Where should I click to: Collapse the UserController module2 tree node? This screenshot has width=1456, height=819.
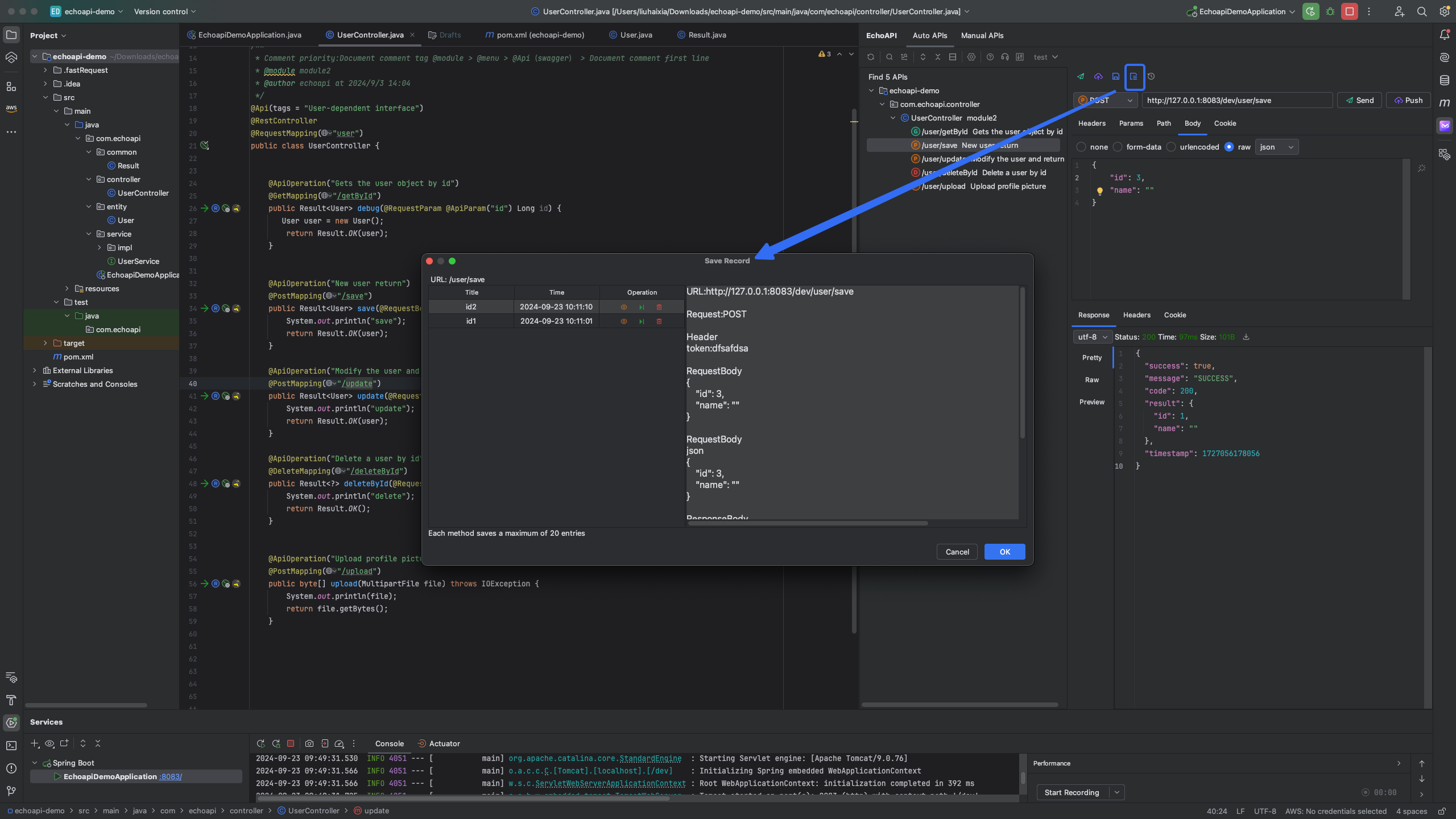[x=893, y=118]
